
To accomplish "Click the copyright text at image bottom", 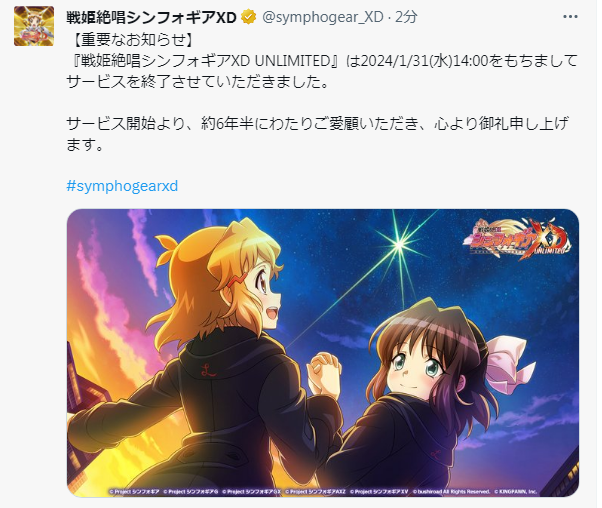I will [x=322, y=491].
